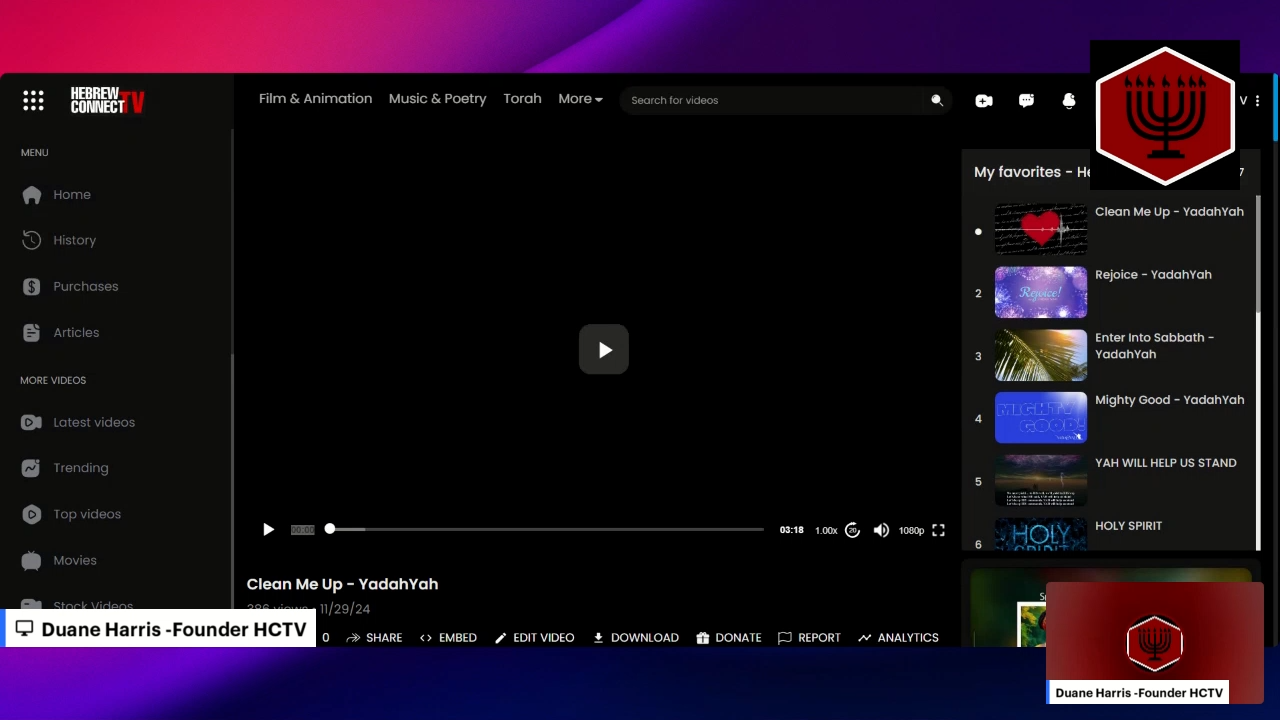Open the History page
The height and width of the screenshot is (720, 1280).
tap(75, 240)
